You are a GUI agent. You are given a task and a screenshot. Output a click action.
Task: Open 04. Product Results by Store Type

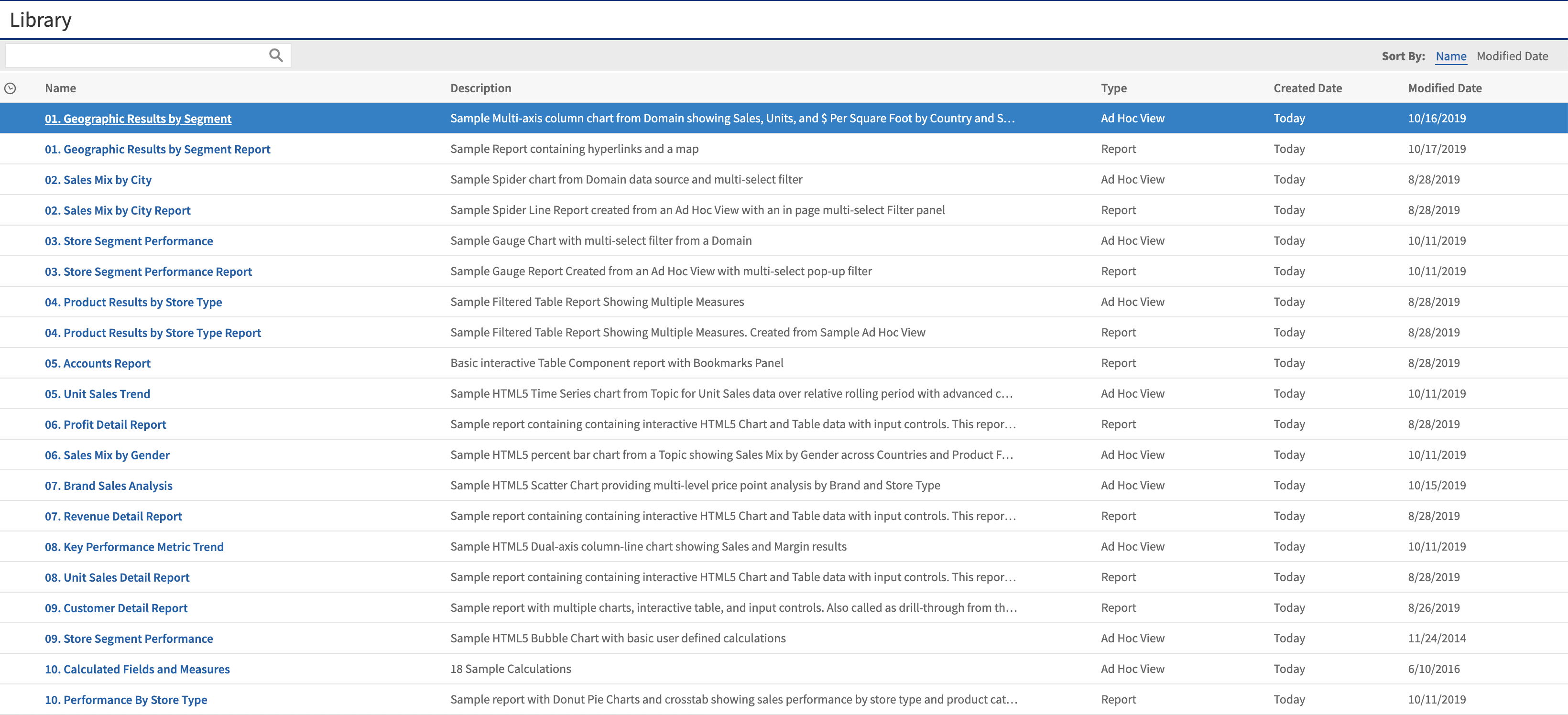[133, 302]
